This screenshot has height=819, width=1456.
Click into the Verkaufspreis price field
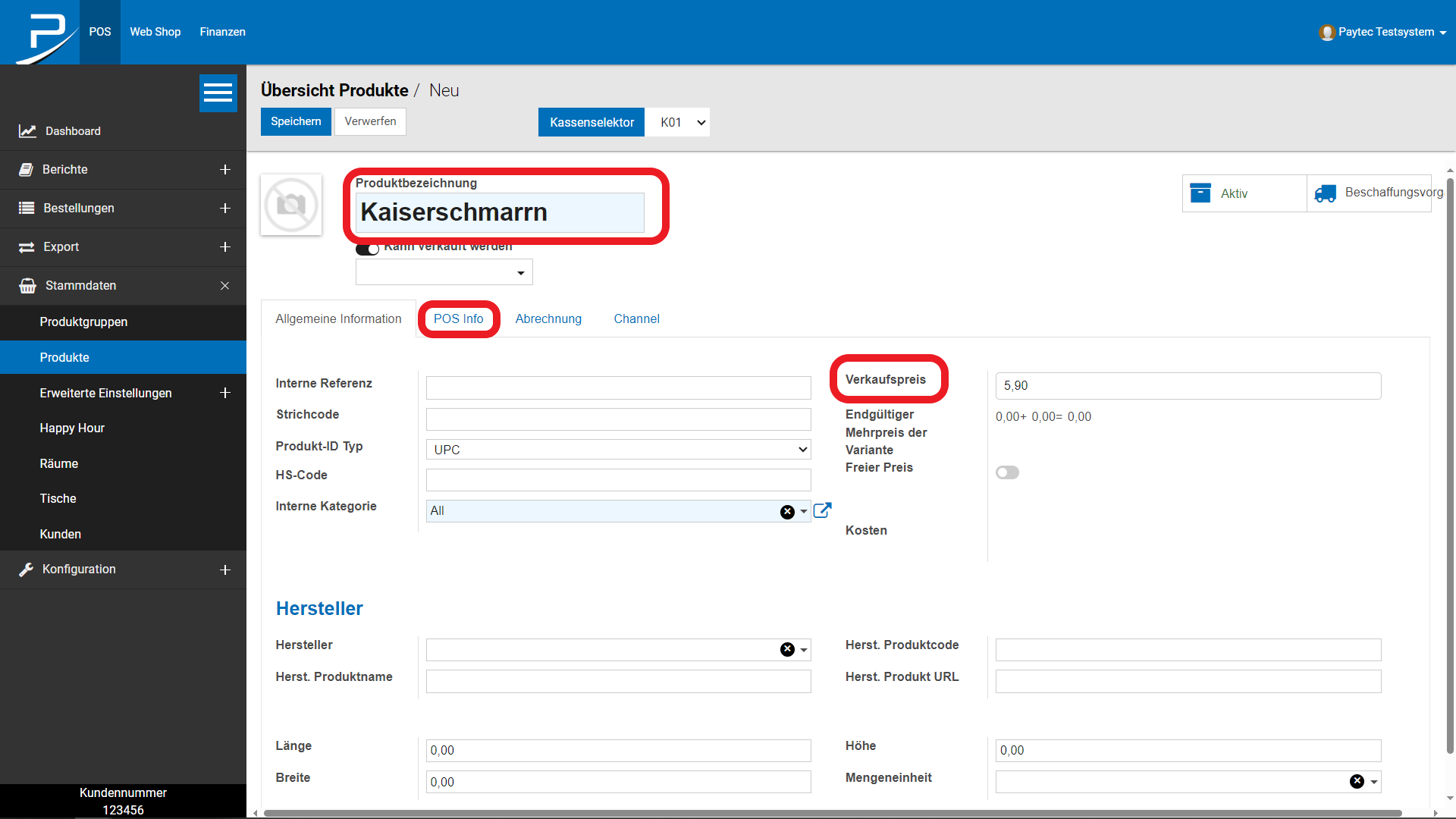pyautogui.click(x=1188, y=385)
